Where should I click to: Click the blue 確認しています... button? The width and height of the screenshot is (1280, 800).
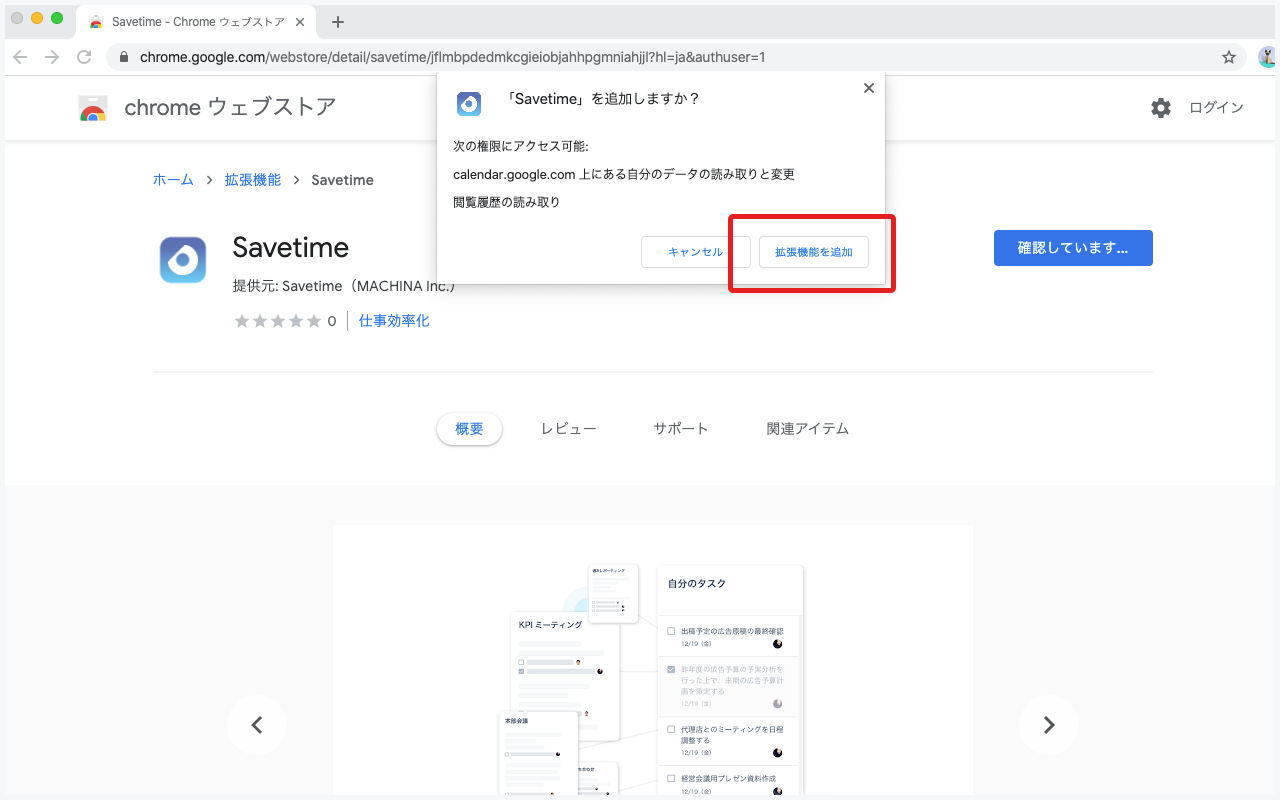pos(1073,248)
